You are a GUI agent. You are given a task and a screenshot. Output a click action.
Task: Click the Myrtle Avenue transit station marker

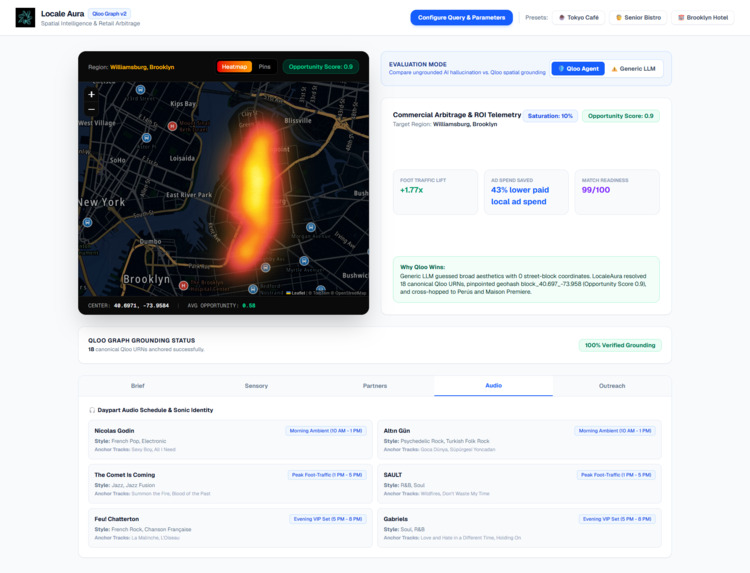pos(304,261)
